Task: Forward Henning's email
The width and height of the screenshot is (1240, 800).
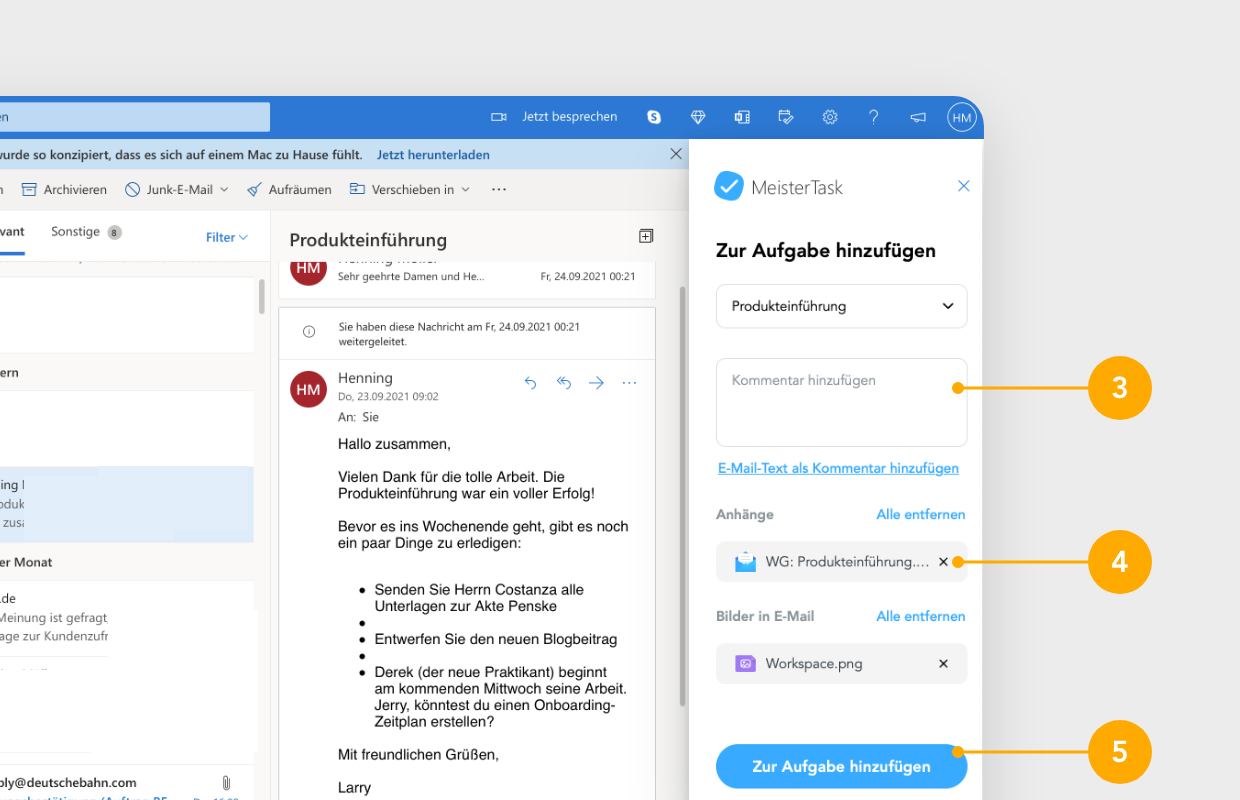Action: pyautogui.click(x=597, y=383)
